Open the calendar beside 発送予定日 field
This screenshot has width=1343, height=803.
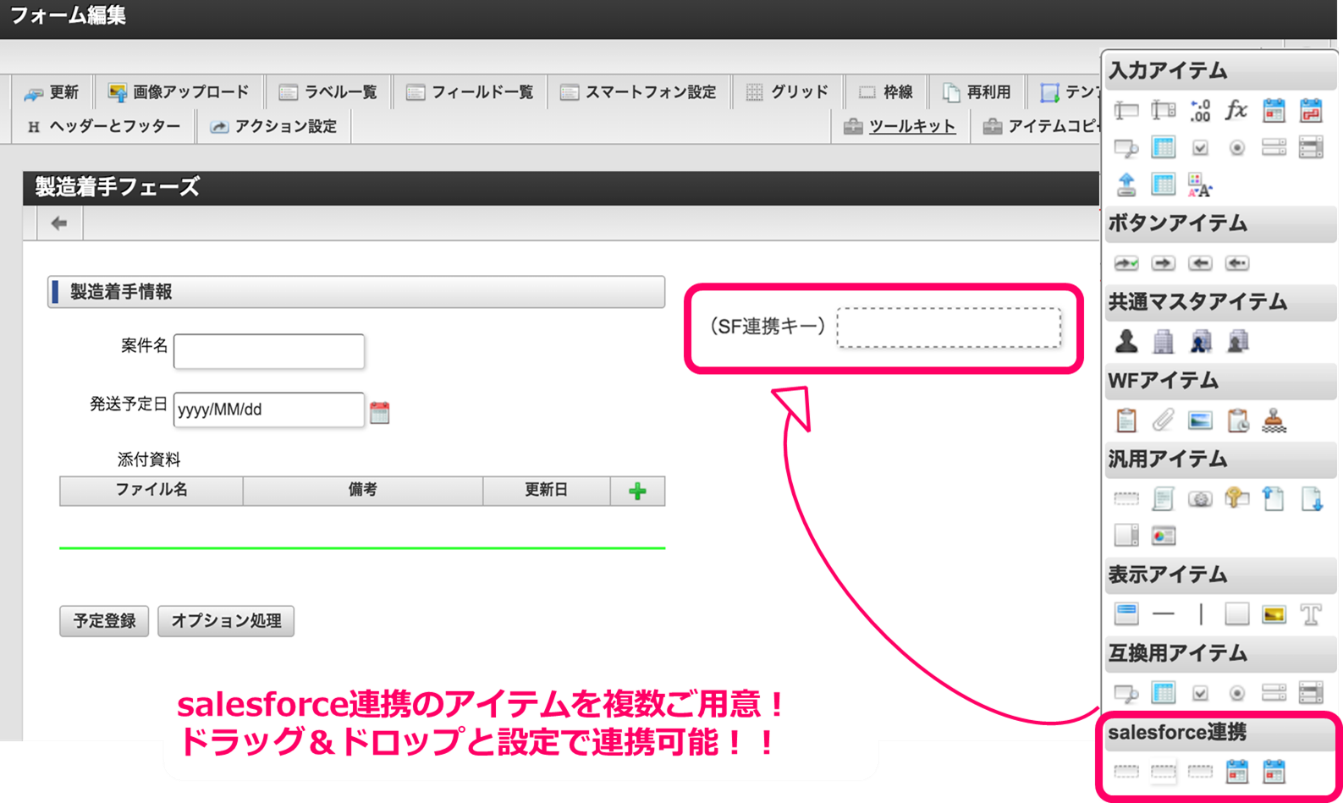coord(380,410)
